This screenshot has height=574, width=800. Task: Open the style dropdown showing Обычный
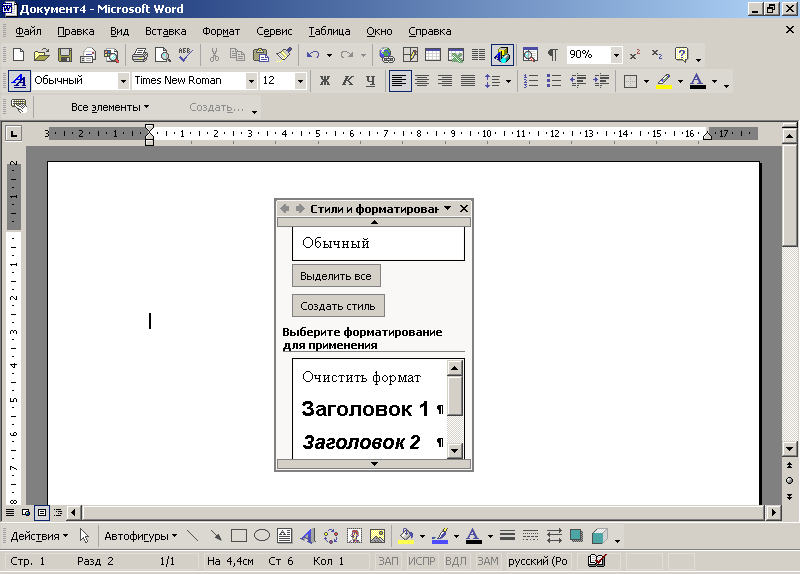click(x=123, y=81)
